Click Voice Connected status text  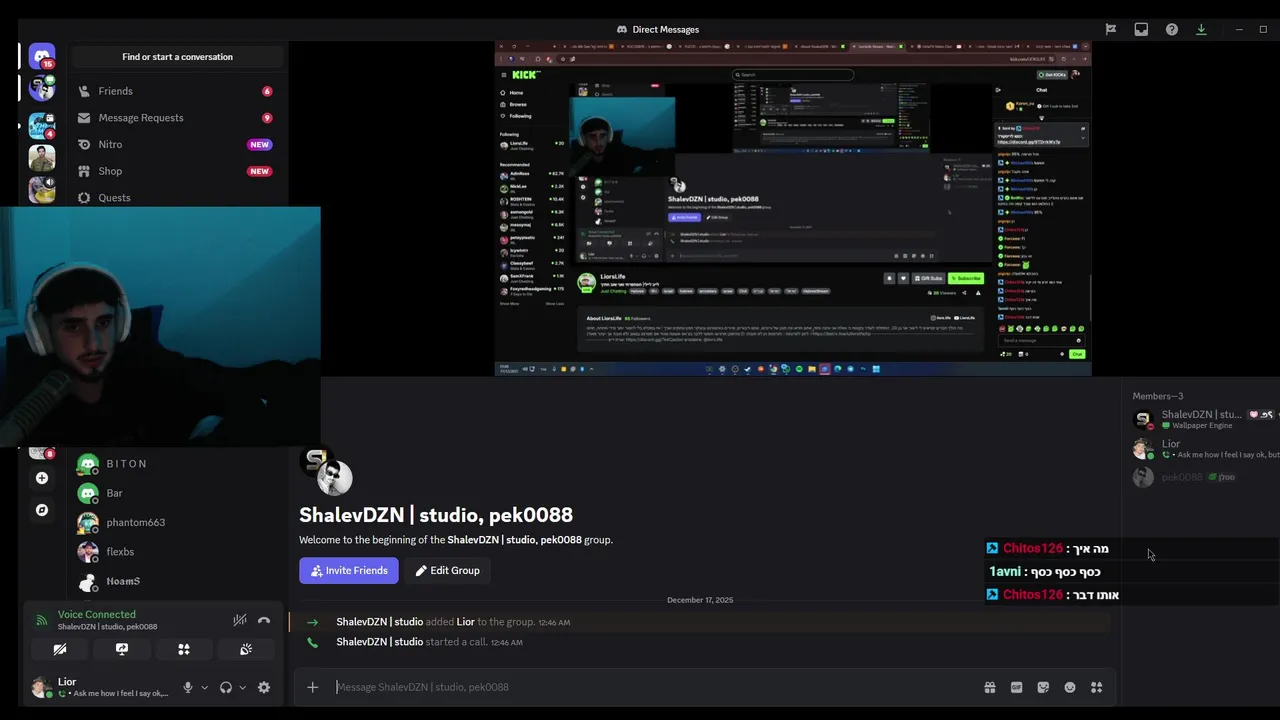click(x=96, y=615)
